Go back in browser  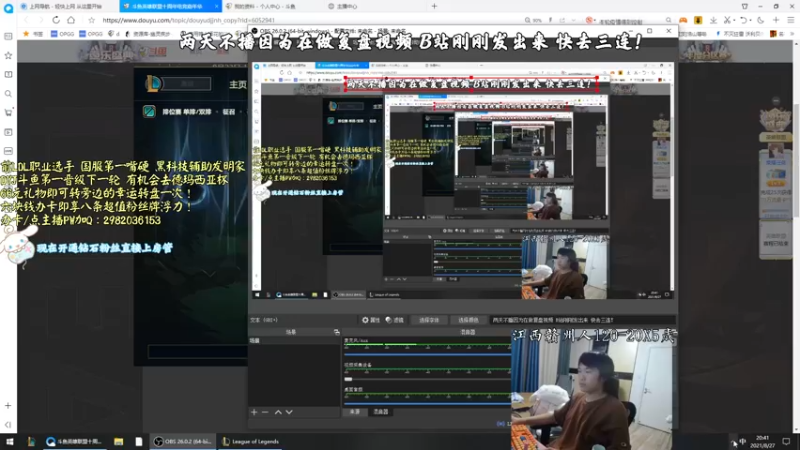26,20
